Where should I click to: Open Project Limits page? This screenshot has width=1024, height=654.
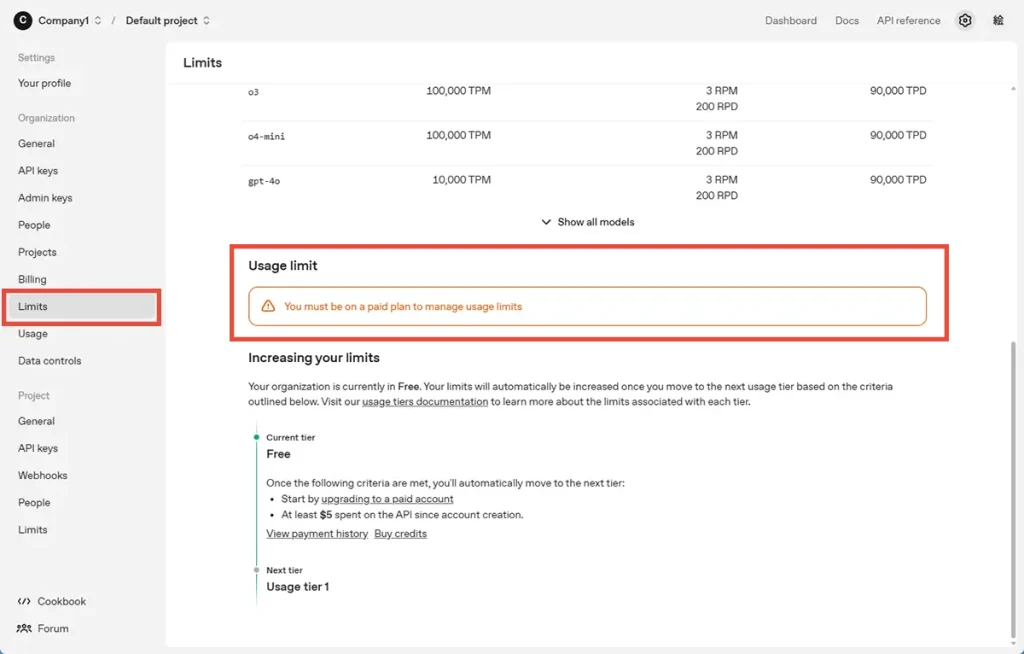point(33,530)
